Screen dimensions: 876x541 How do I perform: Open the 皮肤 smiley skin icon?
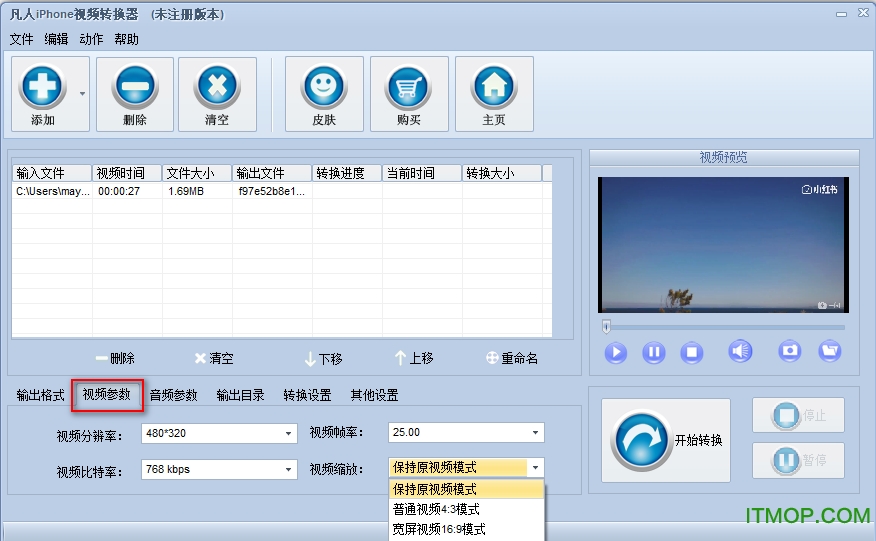324,87
